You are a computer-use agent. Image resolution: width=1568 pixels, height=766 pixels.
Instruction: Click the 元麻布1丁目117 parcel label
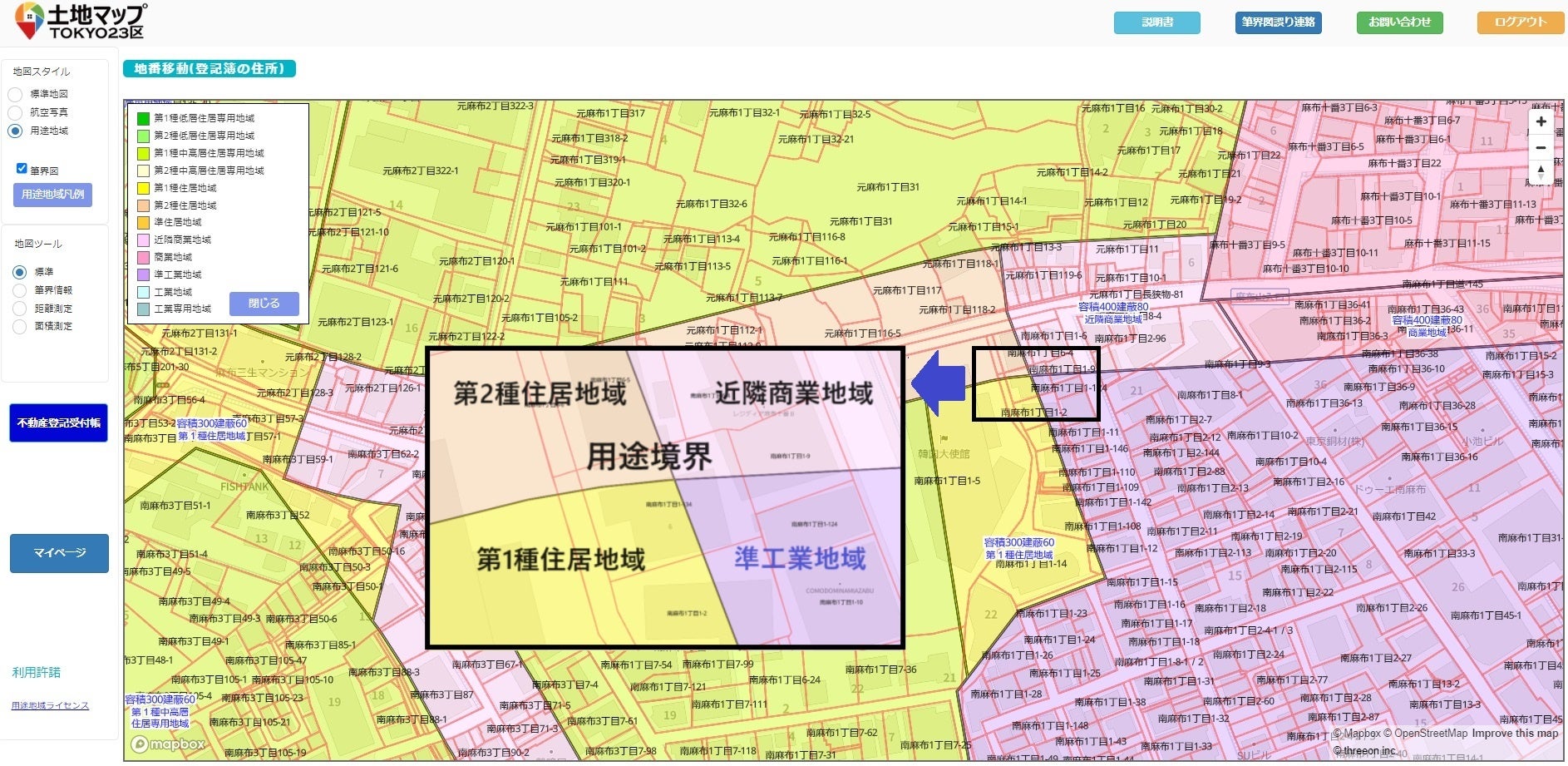pyautogui.click(x=907, y=290)
